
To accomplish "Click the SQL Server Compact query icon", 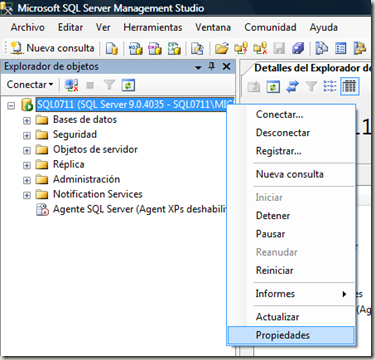I will point(197,49).
